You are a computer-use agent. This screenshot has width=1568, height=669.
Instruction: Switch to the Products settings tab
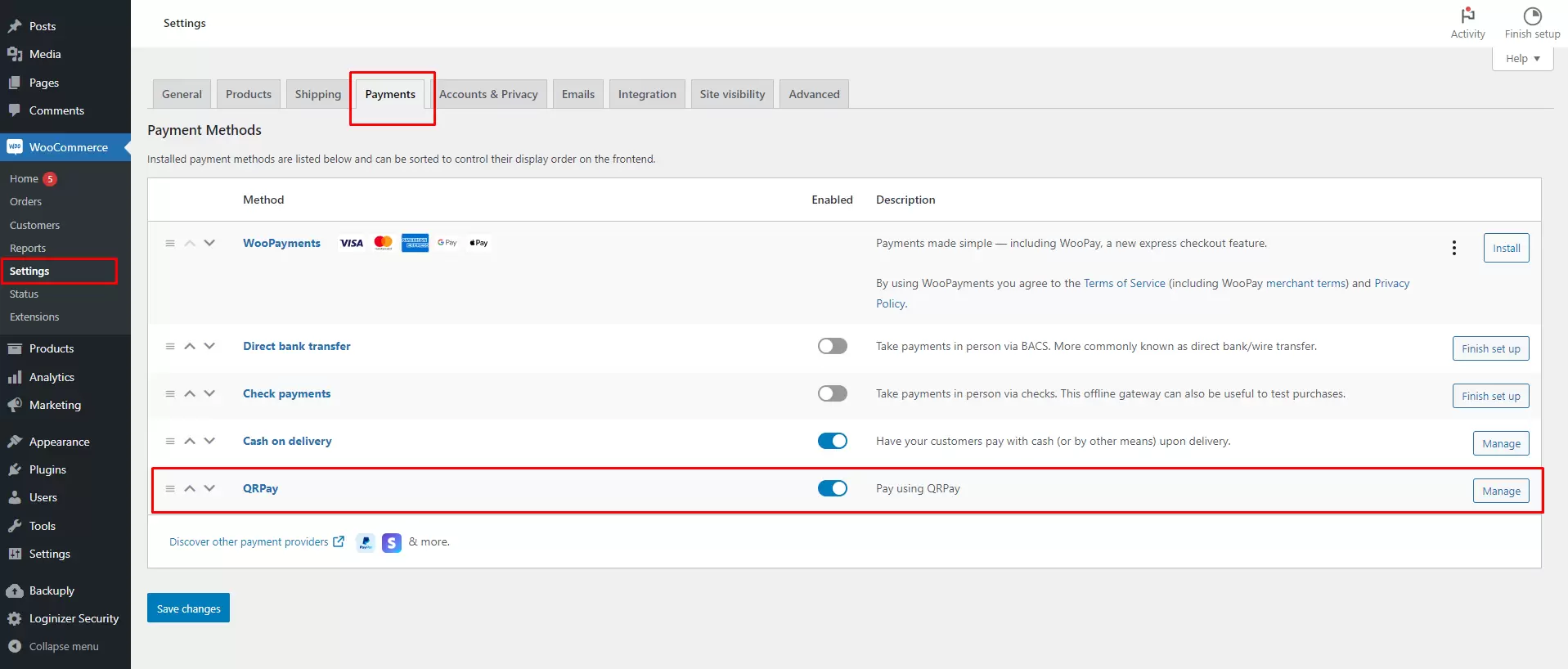click(249, 94)
